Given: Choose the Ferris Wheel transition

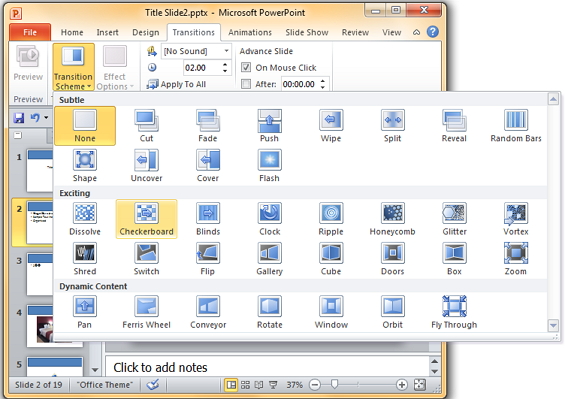Looking at the screenshot, I should coord(146,312).
